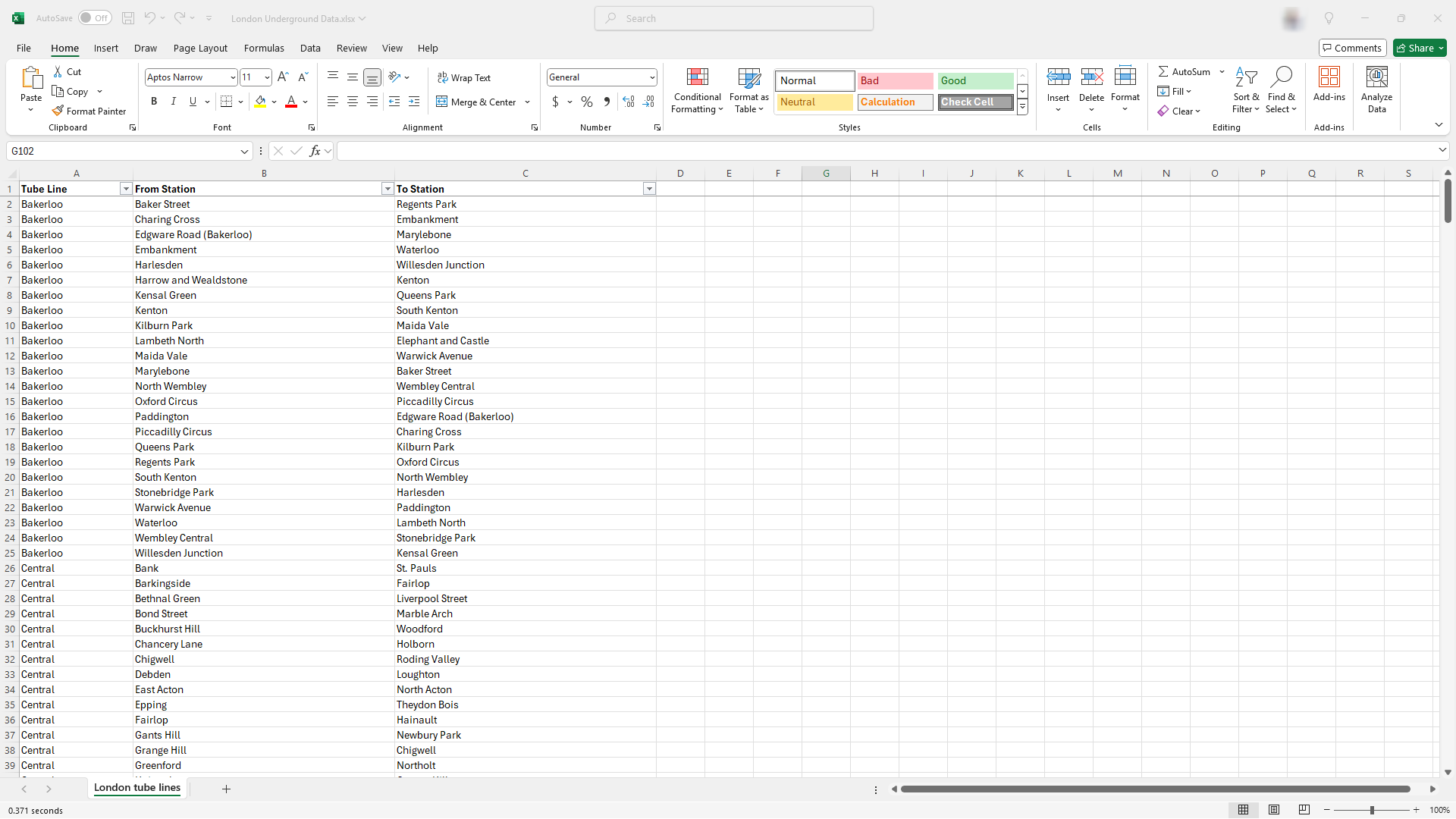This screenshot has width=1456, height=819.
Task: Click the Percent Style icon
Action: point(586,102)
